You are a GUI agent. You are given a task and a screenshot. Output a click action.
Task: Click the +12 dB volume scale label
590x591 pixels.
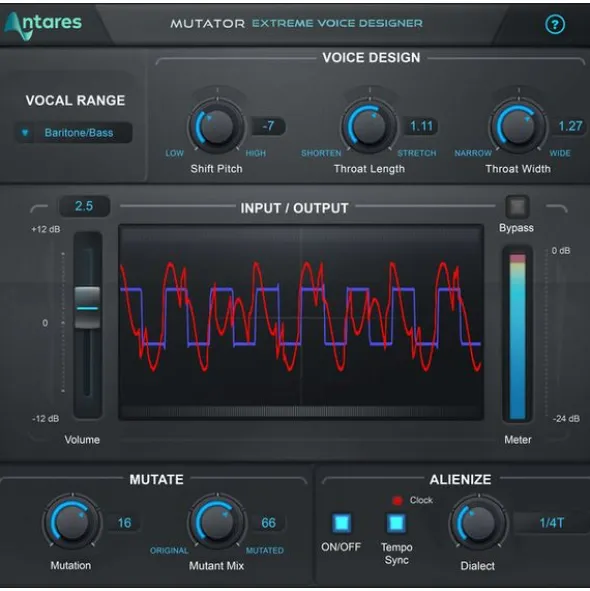(46, 229)
